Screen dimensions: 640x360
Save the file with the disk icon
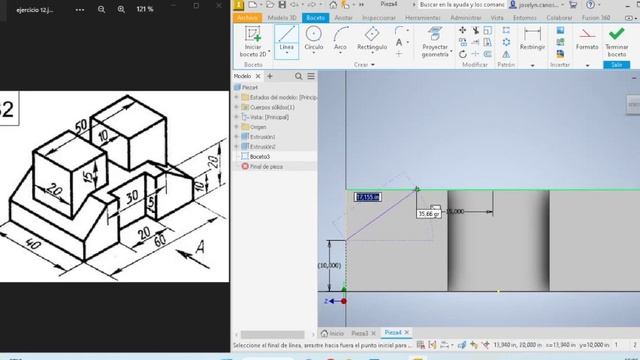[282, 4]
